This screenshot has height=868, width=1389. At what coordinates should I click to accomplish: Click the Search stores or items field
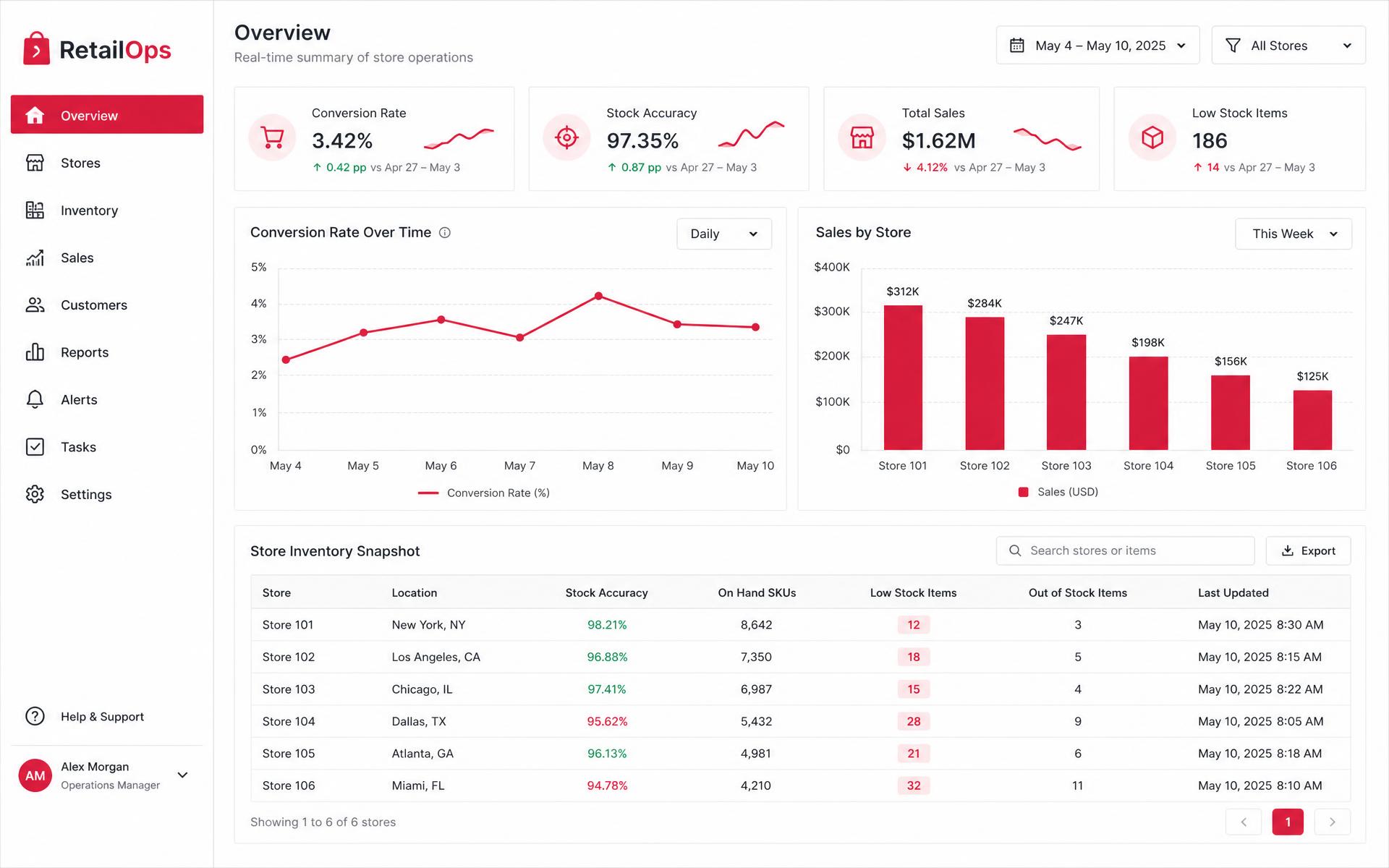1125,550
